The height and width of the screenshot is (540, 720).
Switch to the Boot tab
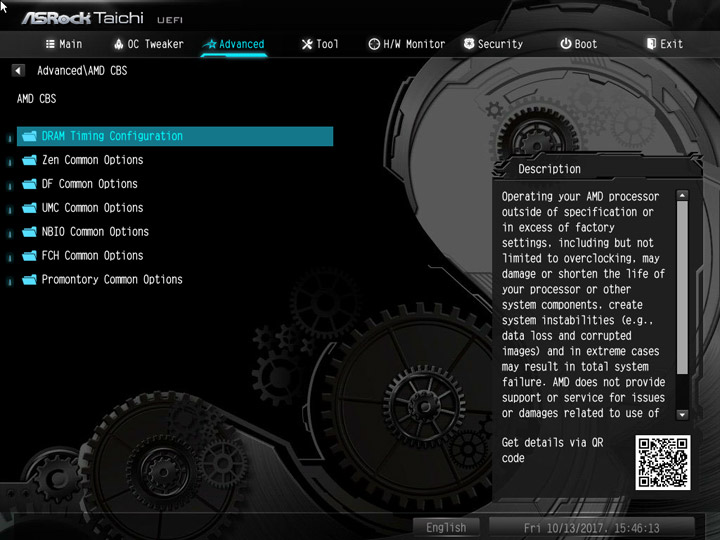click(x=579, y=44)
